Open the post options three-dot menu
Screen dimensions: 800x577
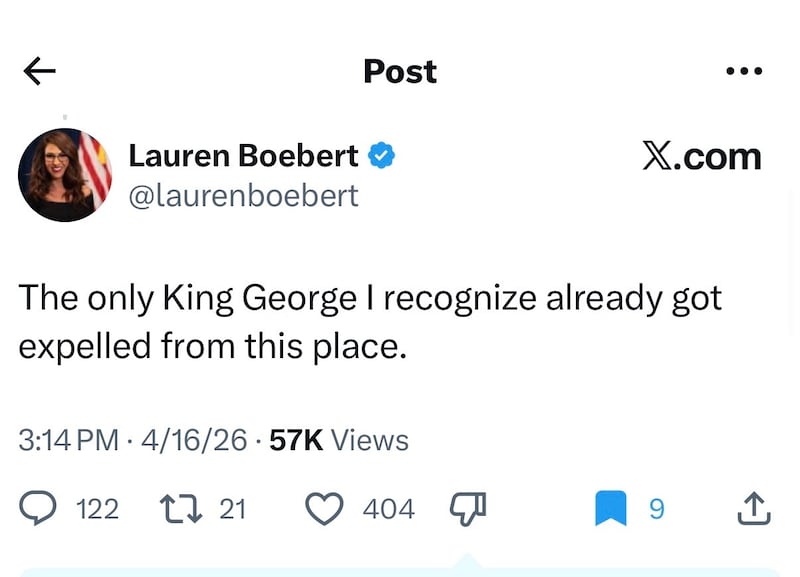[x=744, y=70]
